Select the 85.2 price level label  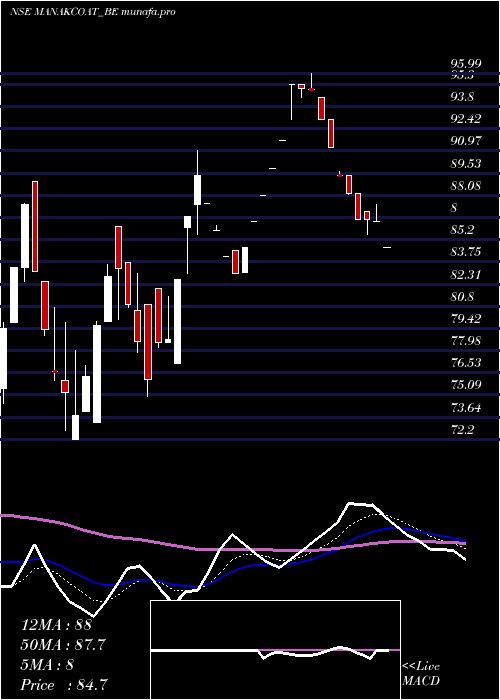462,230
